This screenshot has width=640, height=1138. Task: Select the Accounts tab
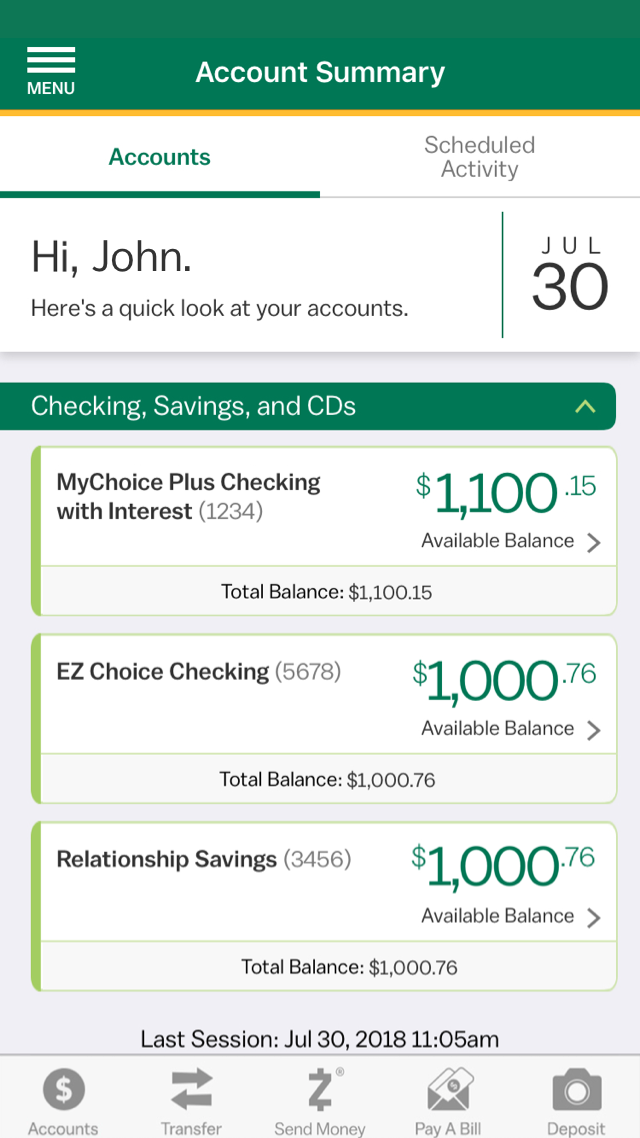click(x=160, y=157)
